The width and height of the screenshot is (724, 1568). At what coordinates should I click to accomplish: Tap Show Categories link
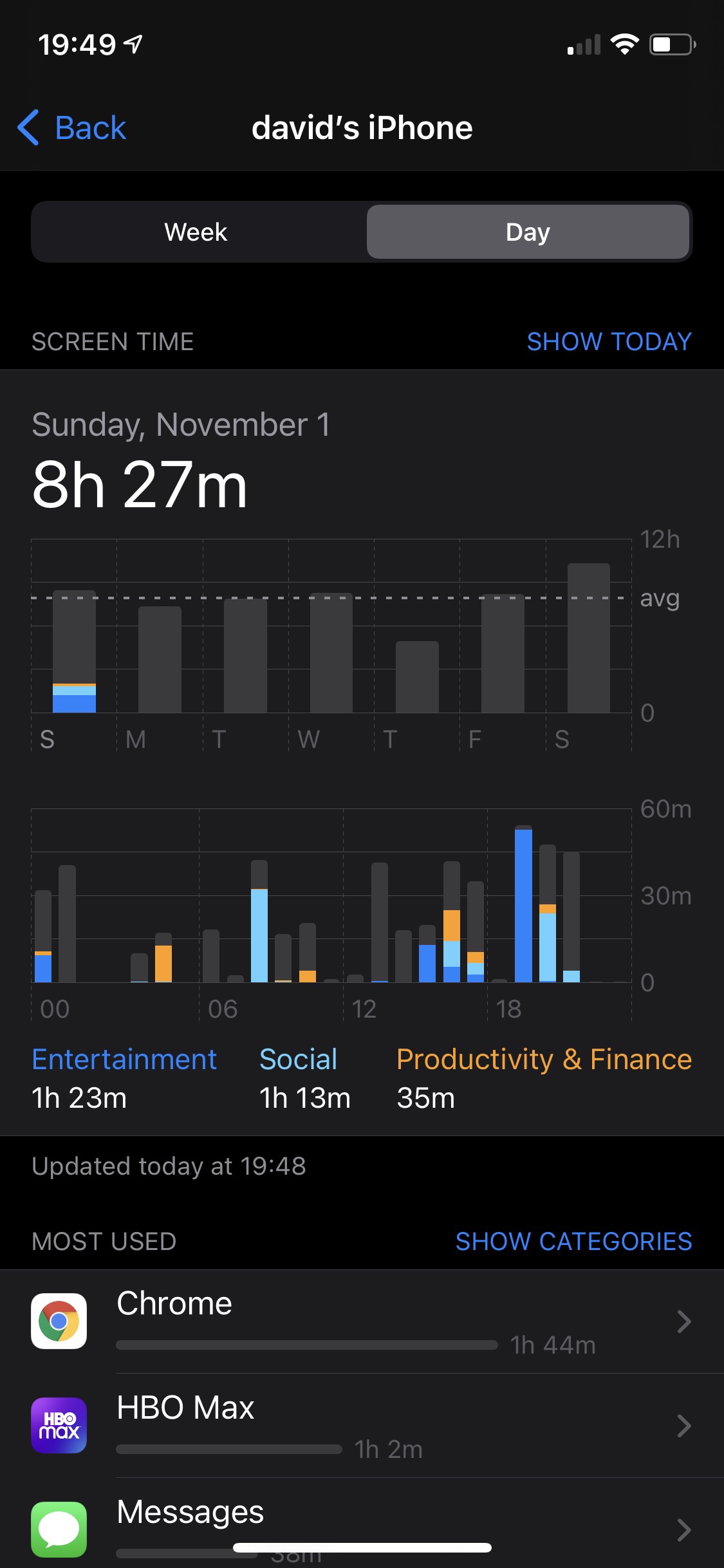click(x=573, y=1241)
